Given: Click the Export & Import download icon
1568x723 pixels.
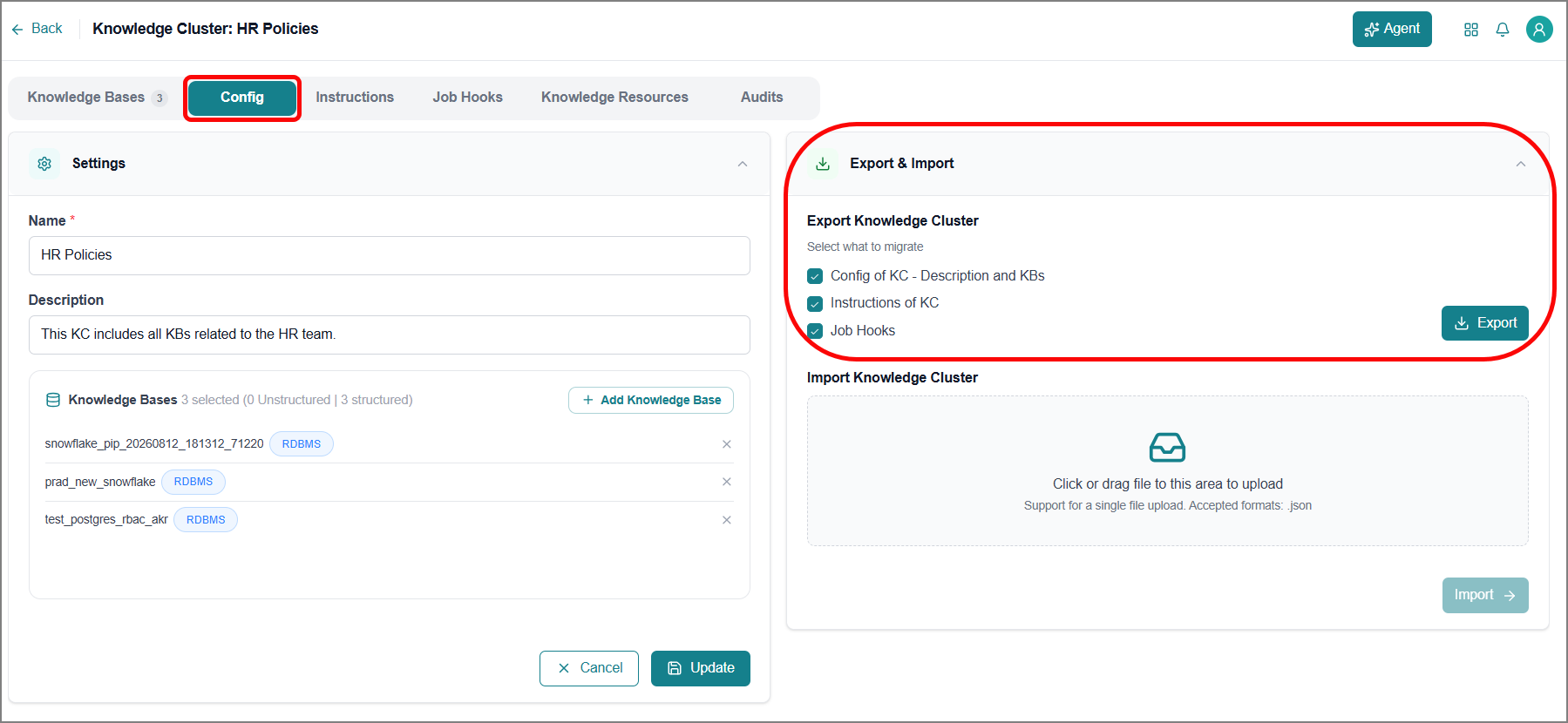Looking at the screenshot, I should [x=823, y=164].
